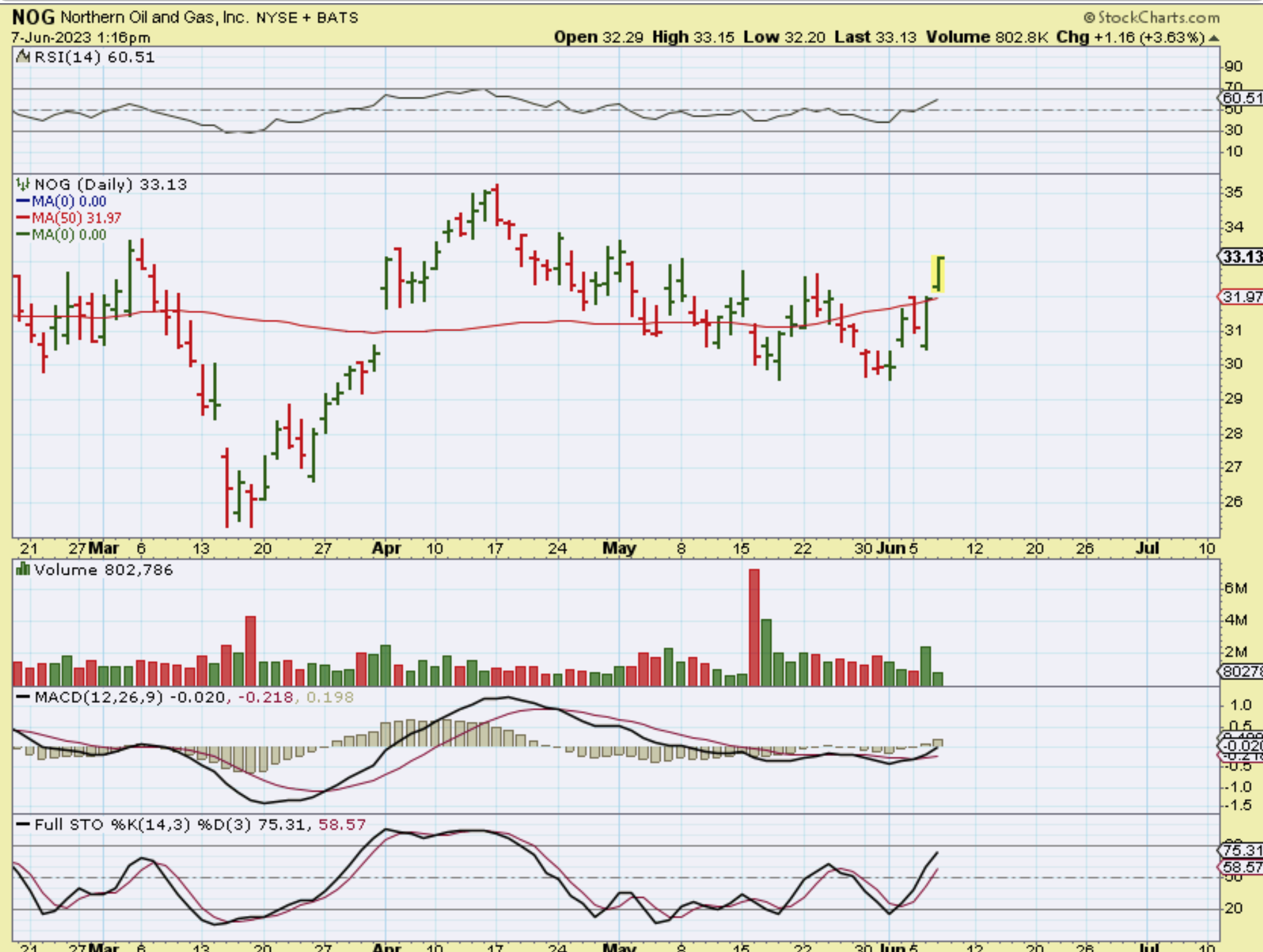
Task: Click the StockCharts.com copyright logo
Action: (x=1152, y=17)
